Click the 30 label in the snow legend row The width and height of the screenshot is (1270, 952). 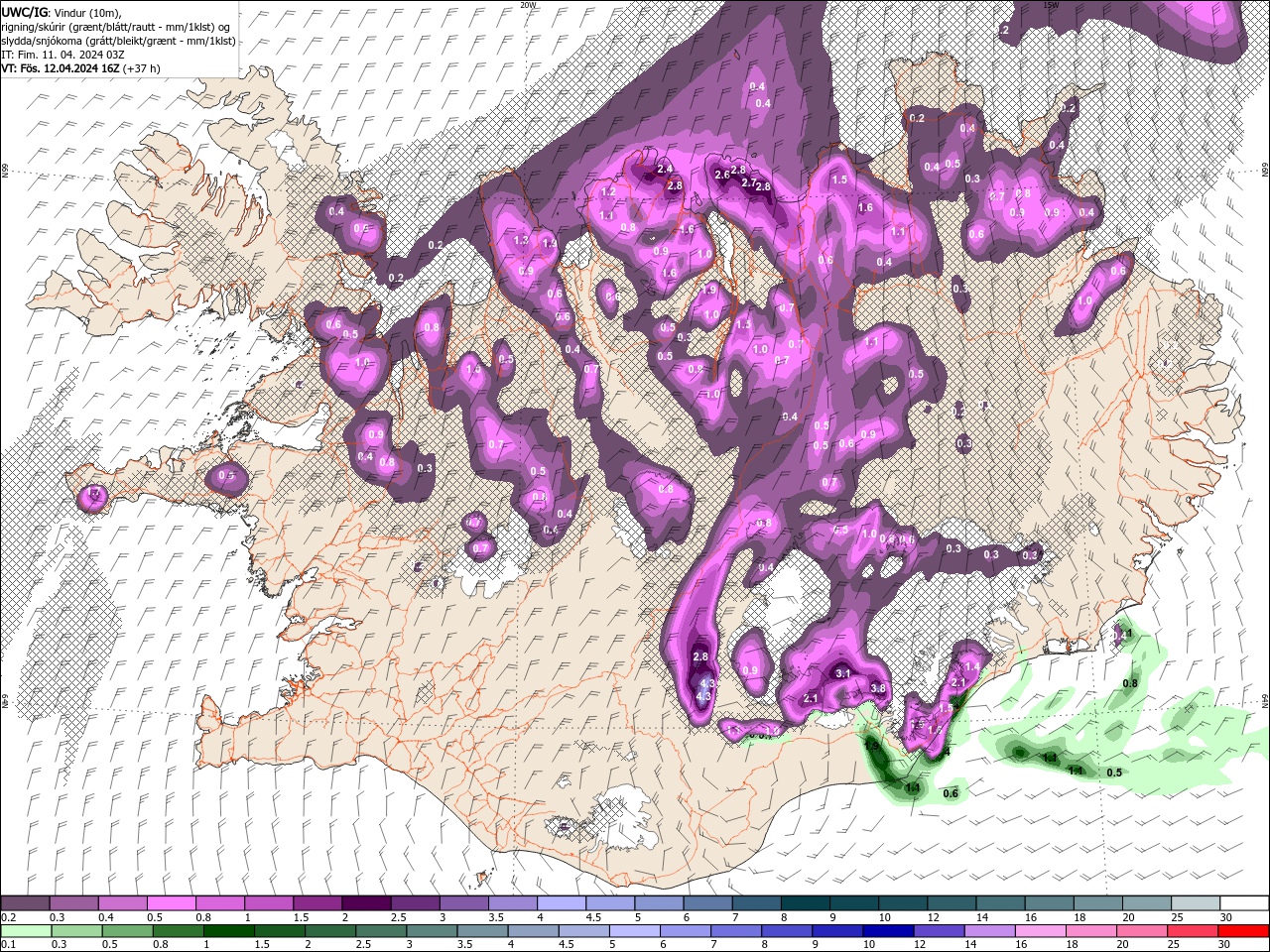[x=1225, y=917]
